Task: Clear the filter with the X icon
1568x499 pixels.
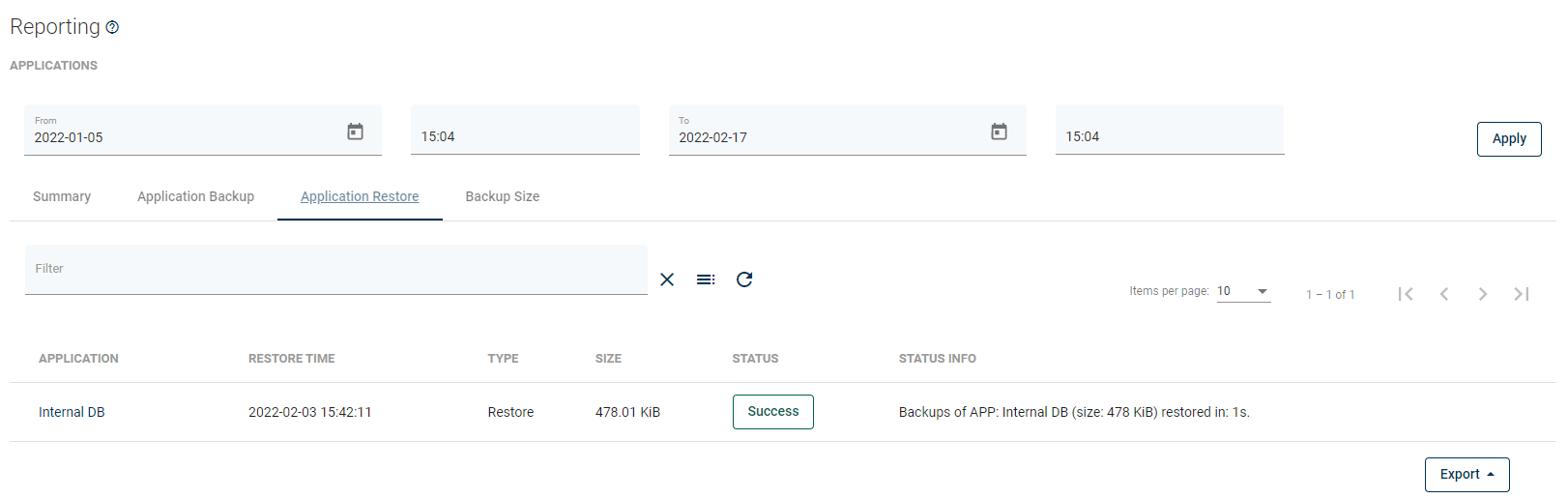Action: 667,279
